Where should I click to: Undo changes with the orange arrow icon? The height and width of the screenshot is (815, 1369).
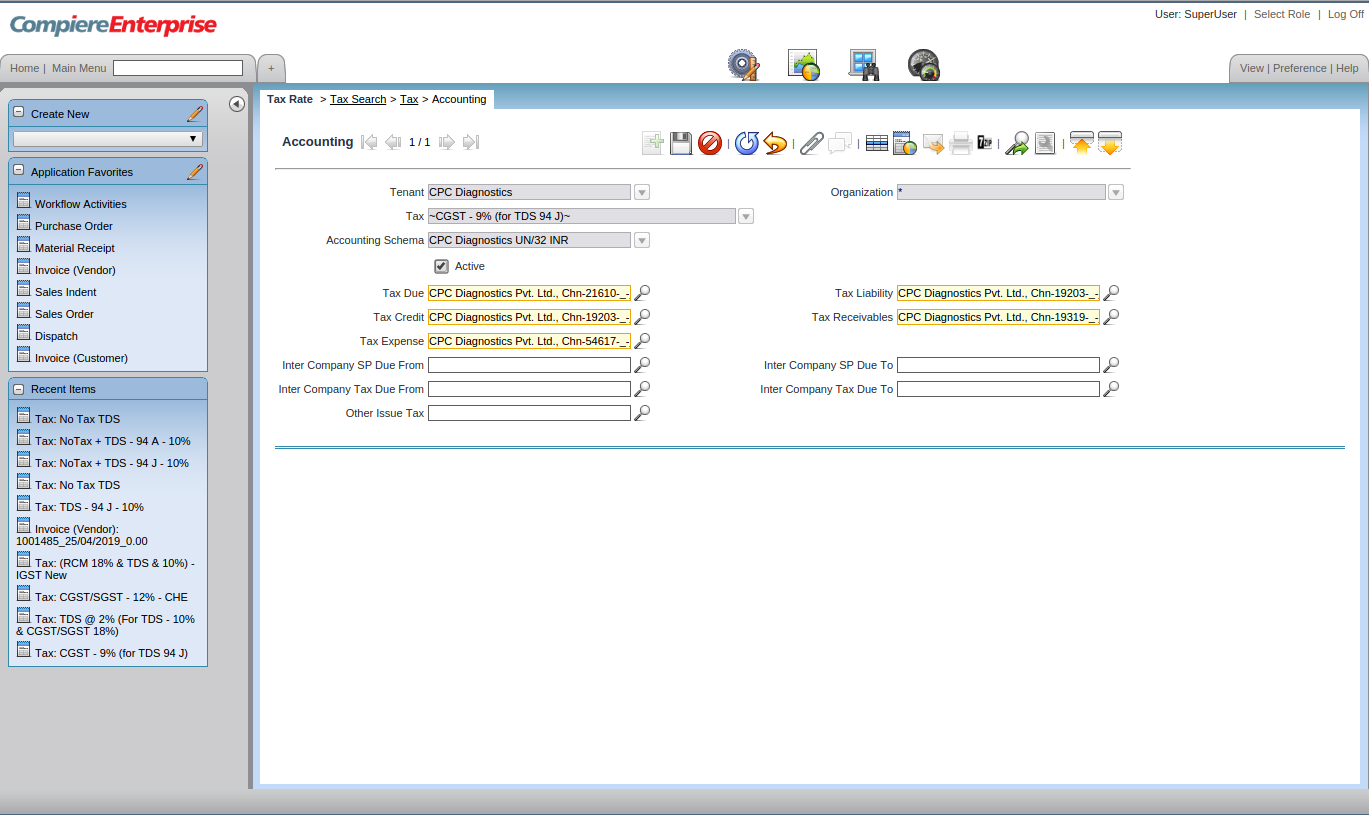point(775,143)
